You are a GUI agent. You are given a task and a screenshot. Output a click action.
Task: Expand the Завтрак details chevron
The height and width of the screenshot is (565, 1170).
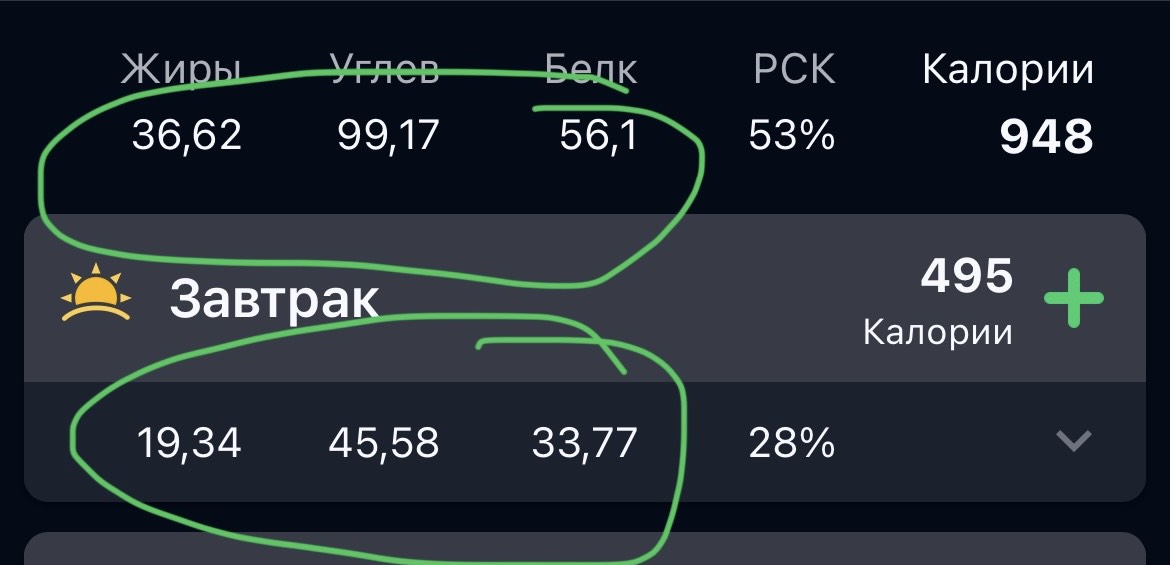1074,441
